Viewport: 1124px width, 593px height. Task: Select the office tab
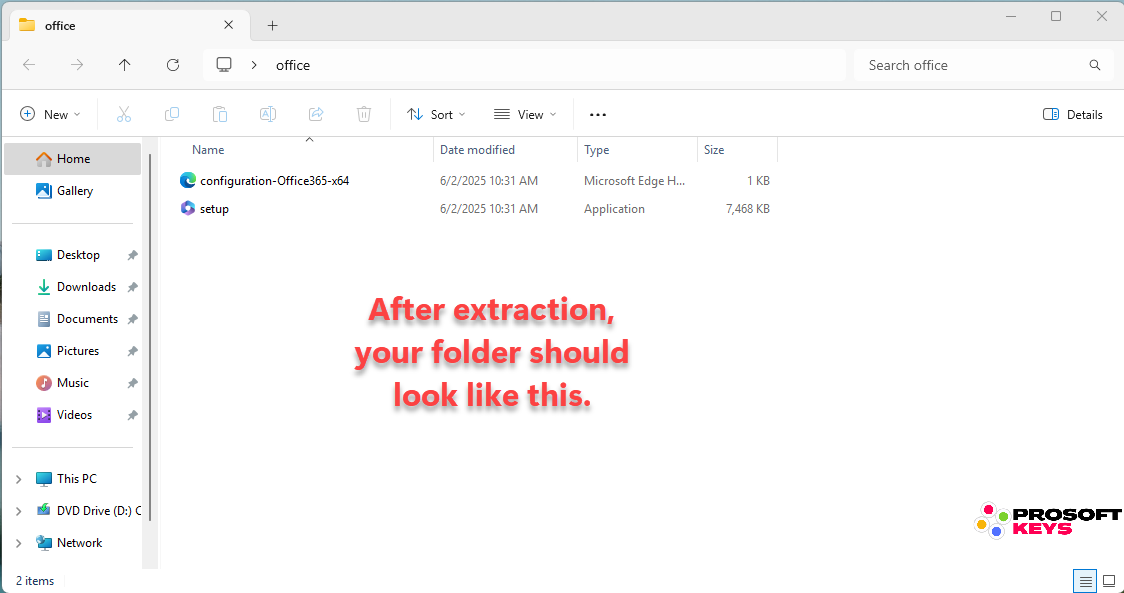[60, 24]
